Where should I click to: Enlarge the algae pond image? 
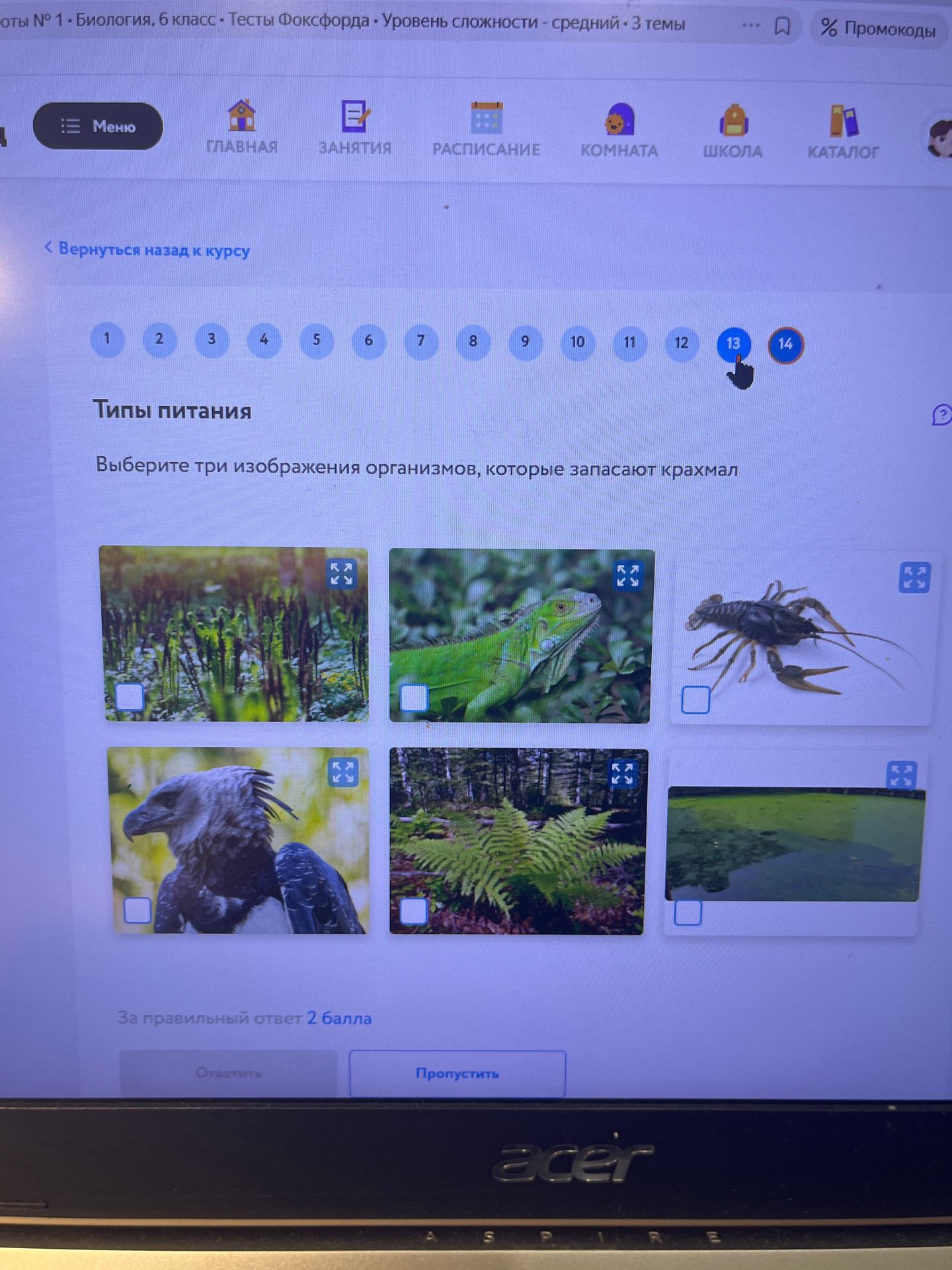click(x=901, y=775)
